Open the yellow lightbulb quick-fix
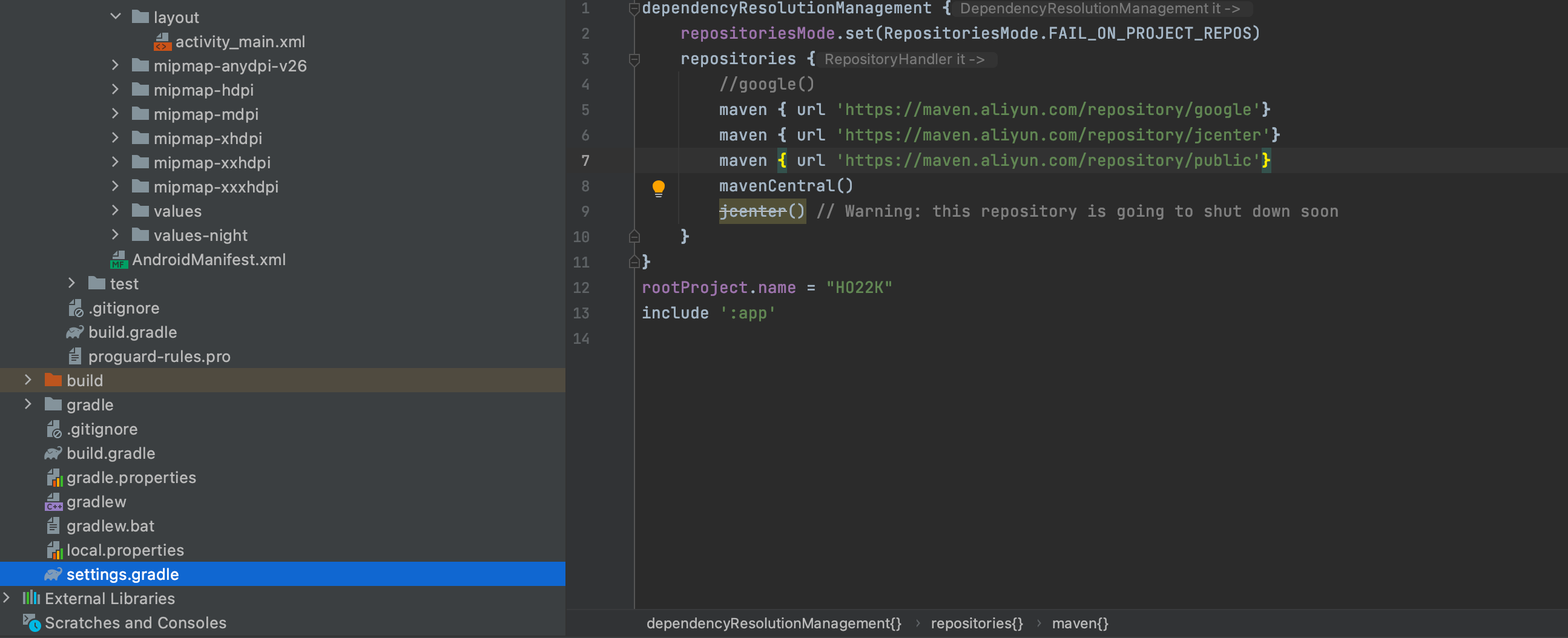 tap(659, 188)
